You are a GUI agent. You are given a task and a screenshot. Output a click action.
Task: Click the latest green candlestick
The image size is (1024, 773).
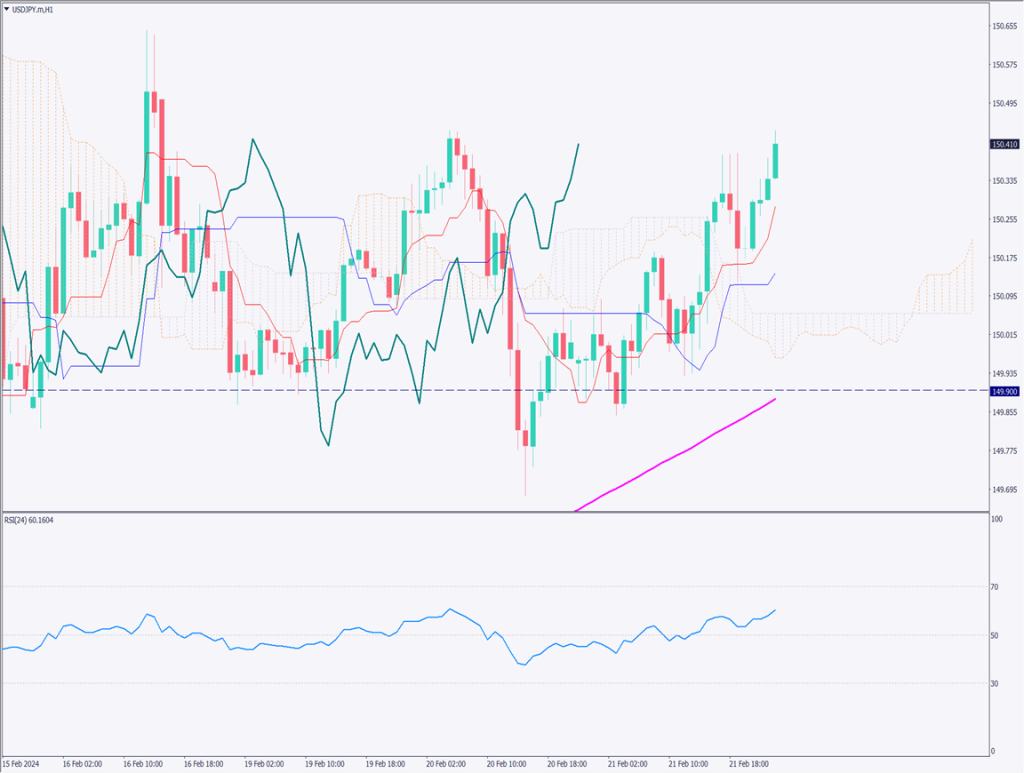(776, 160)
